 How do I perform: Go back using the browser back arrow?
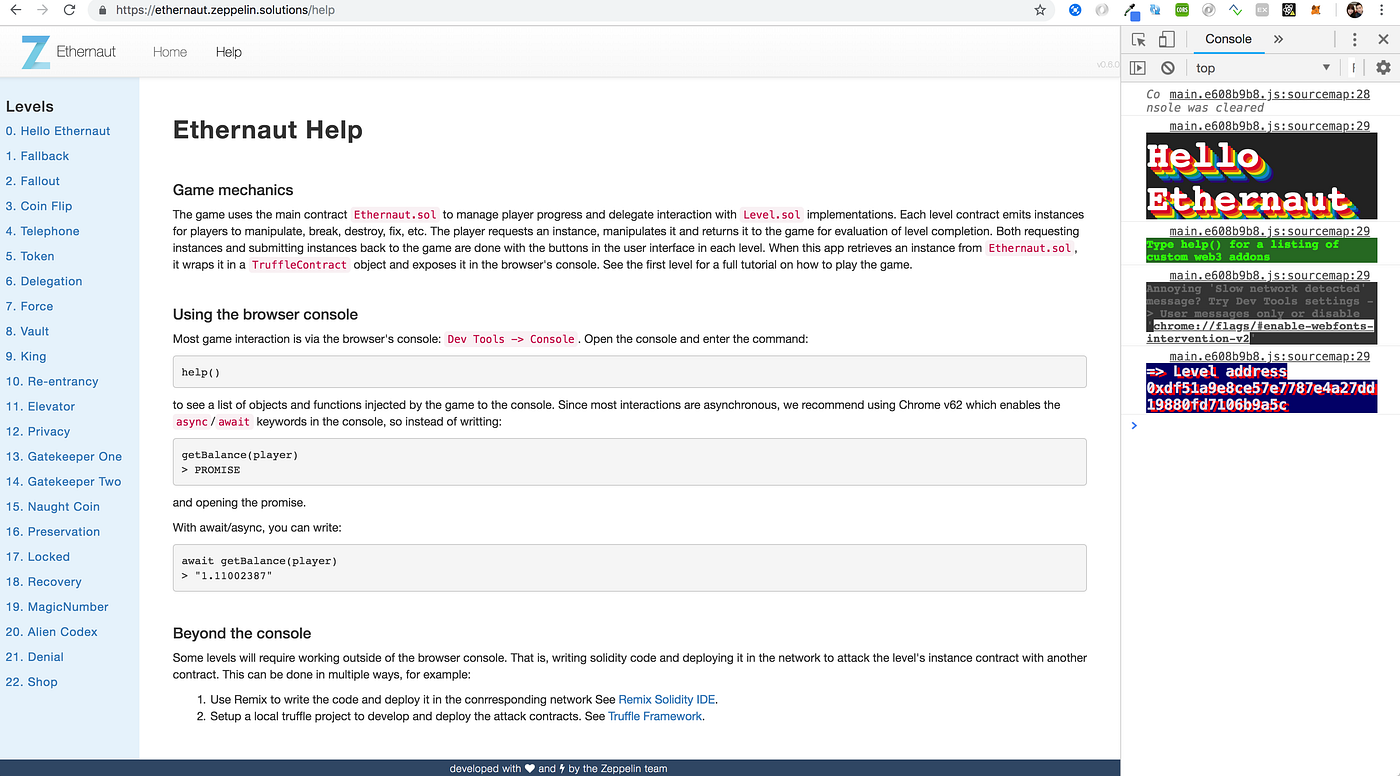pyautogui.click(x=15, y=10)
